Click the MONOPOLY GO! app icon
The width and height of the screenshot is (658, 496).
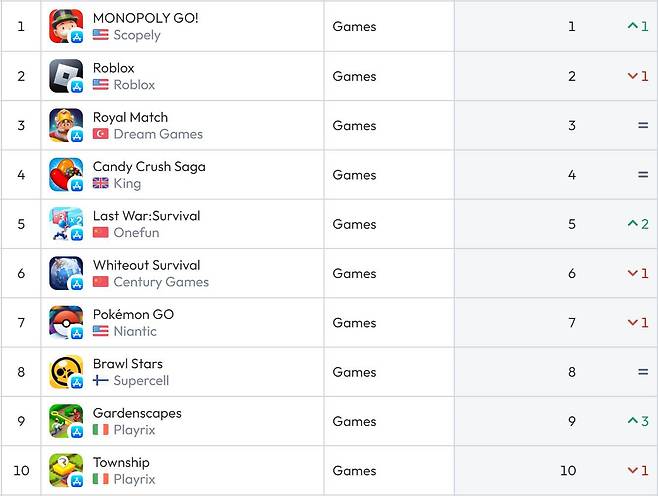tap(66, 26)
